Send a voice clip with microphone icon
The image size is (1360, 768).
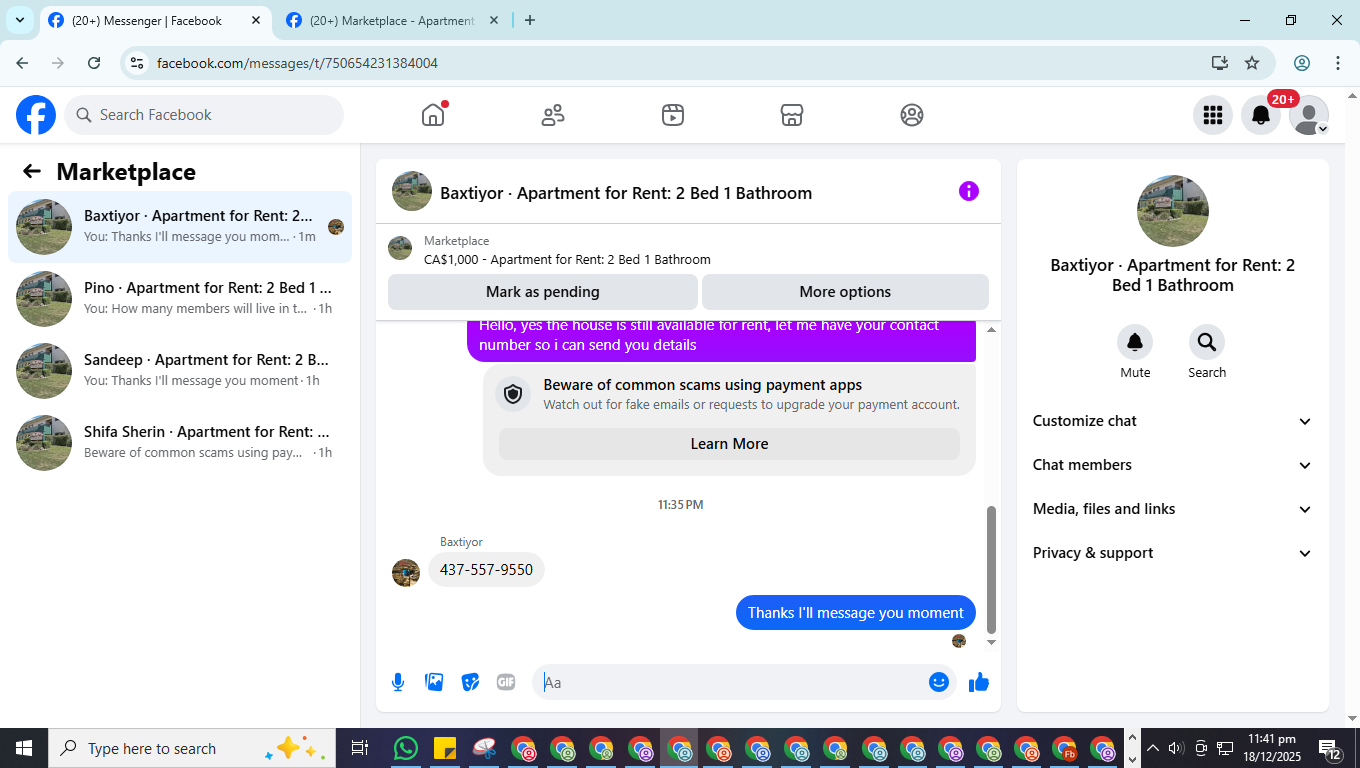tap(398, 682)
